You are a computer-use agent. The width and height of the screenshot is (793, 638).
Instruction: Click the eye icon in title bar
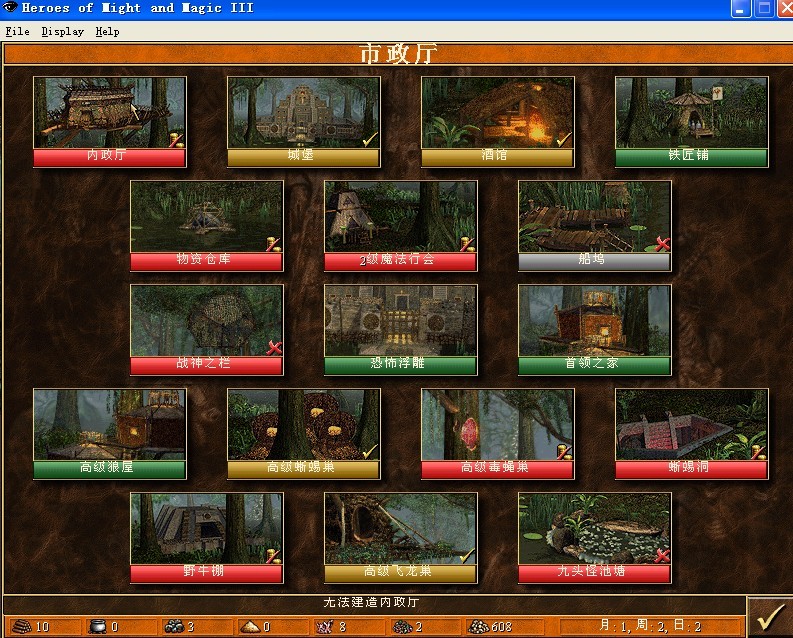click(x=10, y=7)
